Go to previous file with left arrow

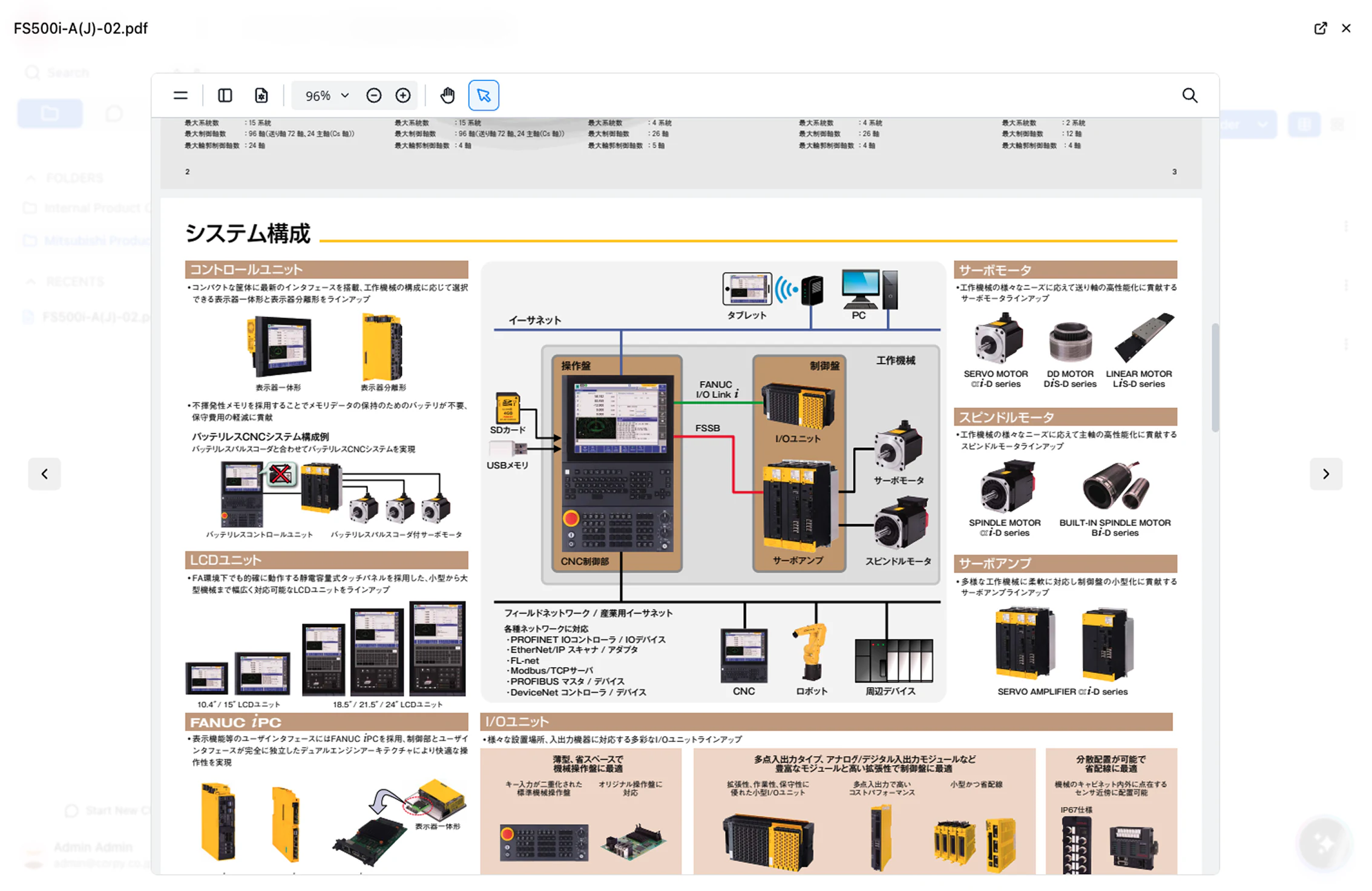click(45, 474)
